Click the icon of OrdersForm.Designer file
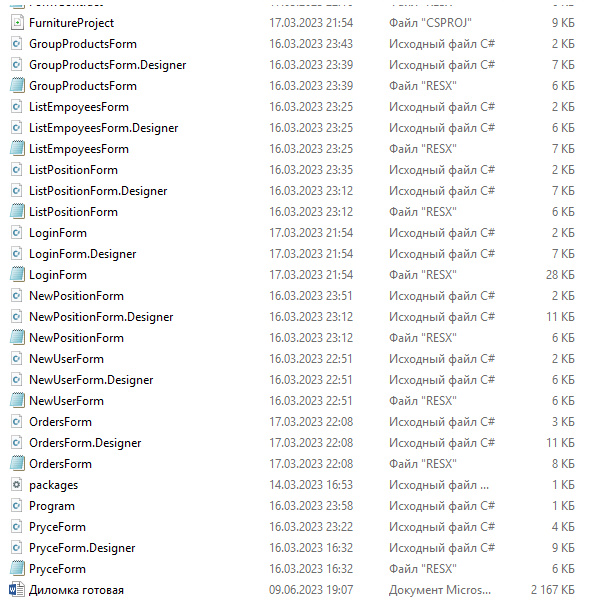The image size is (601, 600). pyautogui.click(x=16, y=443)
